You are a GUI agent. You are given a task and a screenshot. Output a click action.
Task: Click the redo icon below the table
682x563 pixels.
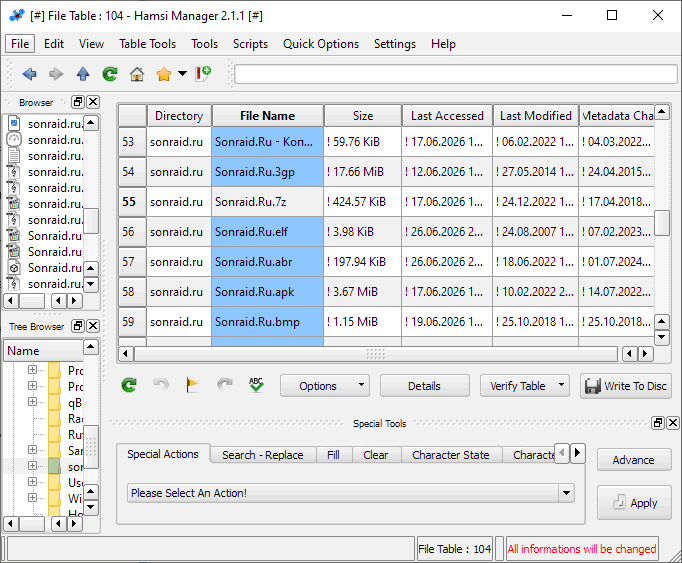pos(225,385)
